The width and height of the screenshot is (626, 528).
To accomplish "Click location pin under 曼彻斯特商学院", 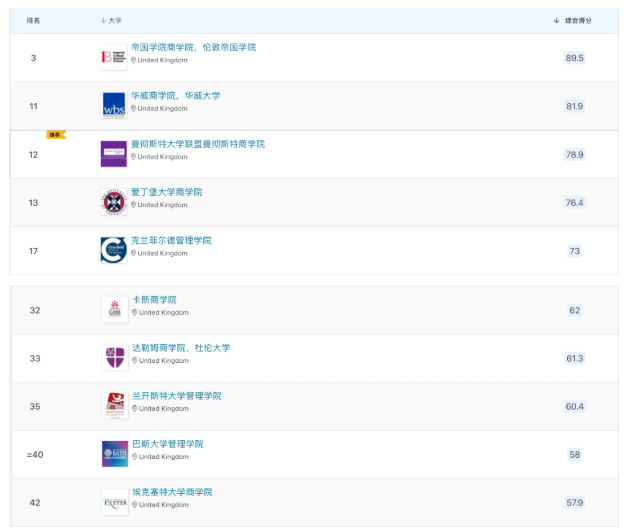I will [x=134, y=156].
